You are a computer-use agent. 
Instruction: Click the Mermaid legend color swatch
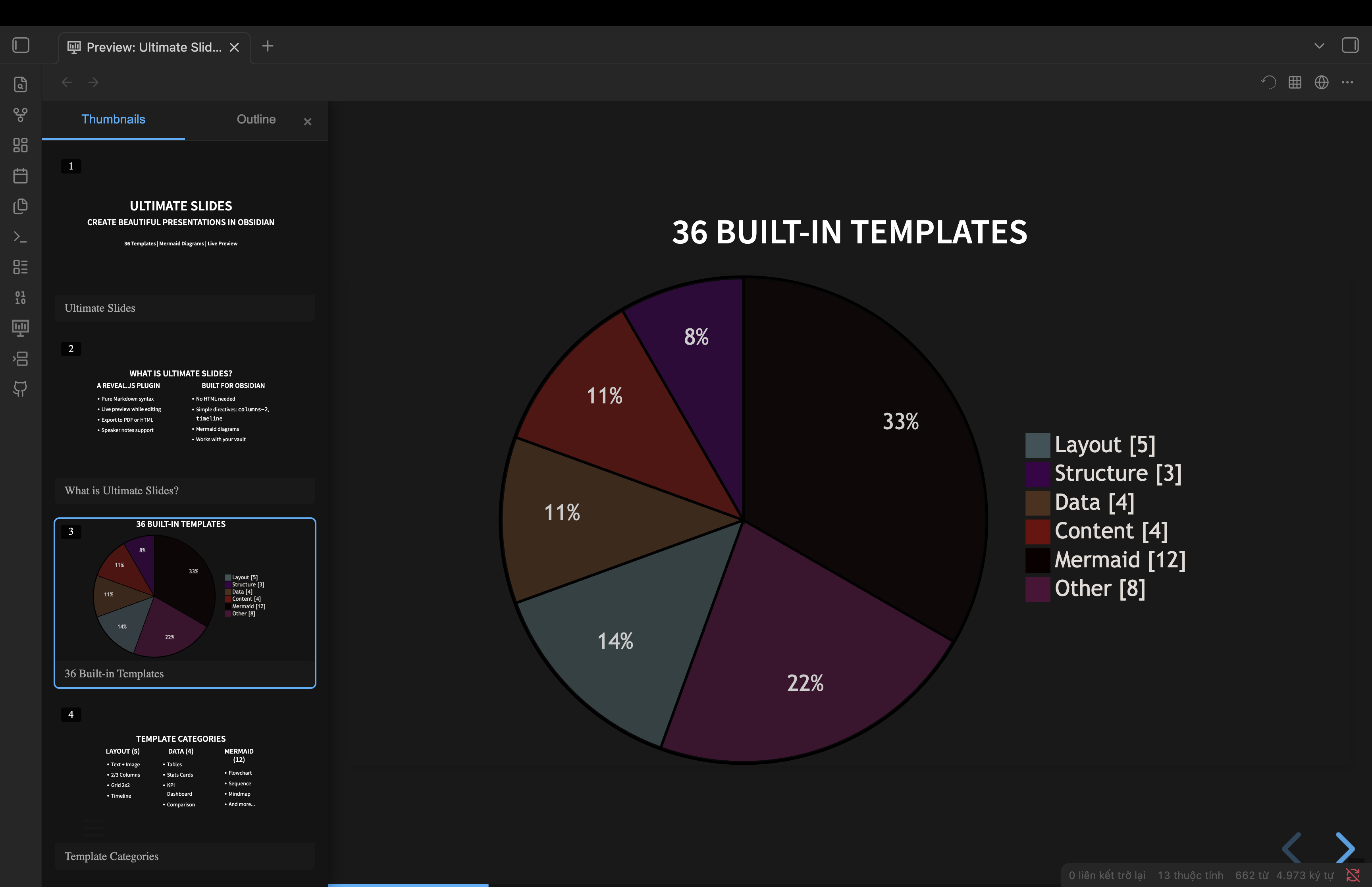(1037, 560)
